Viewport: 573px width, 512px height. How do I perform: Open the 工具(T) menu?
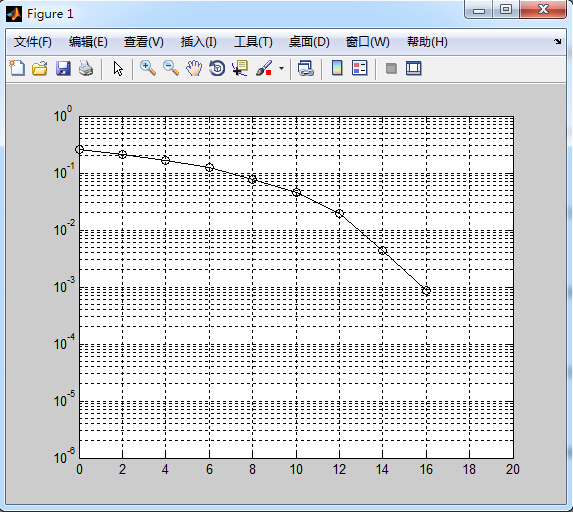253,42
